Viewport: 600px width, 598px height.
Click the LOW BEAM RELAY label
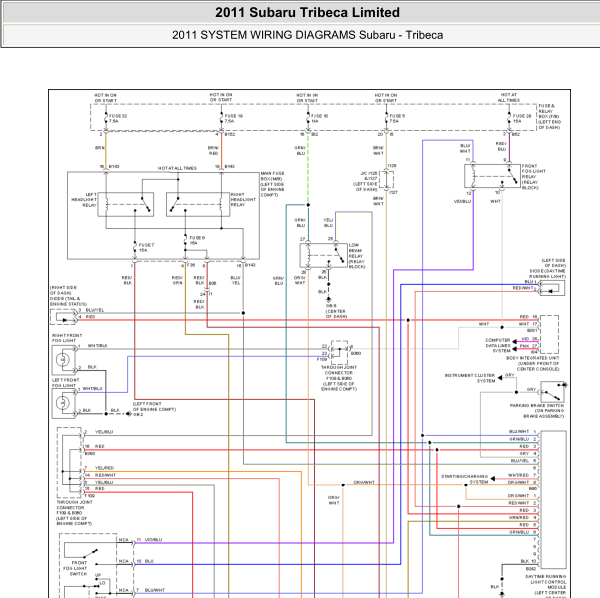[357, 256]
